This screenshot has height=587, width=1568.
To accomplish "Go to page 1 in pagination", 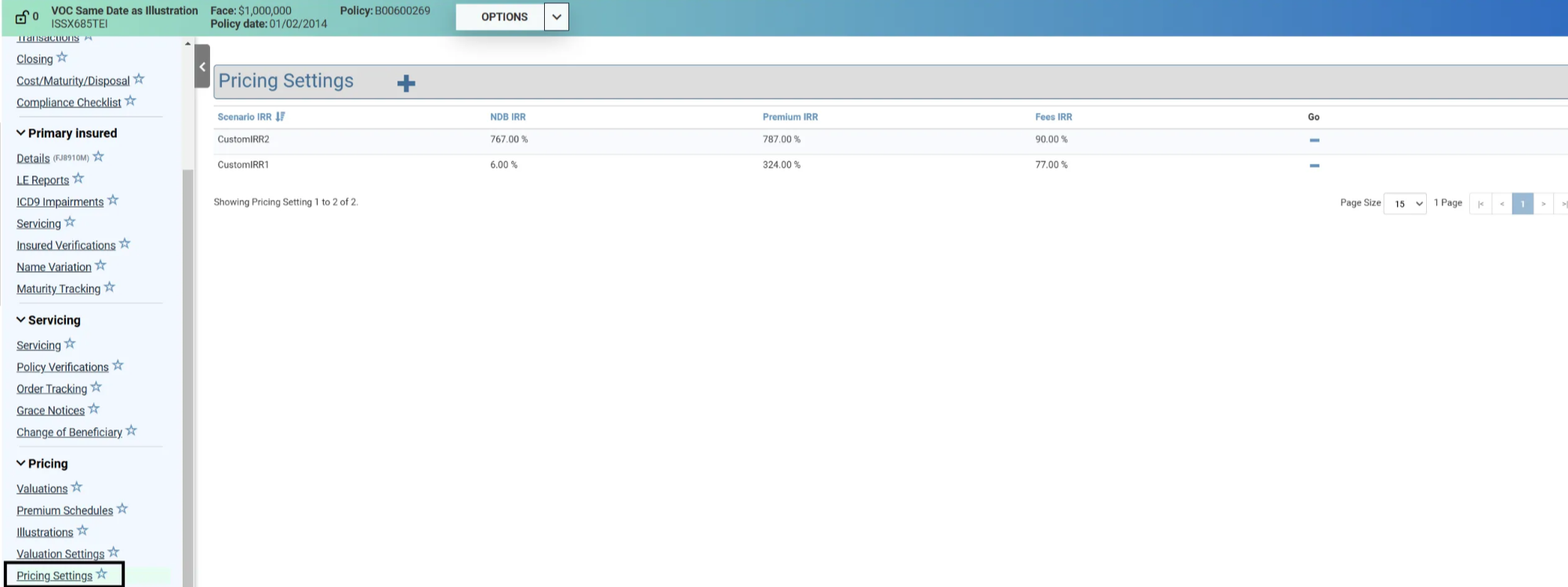I will click(1522, 204).
